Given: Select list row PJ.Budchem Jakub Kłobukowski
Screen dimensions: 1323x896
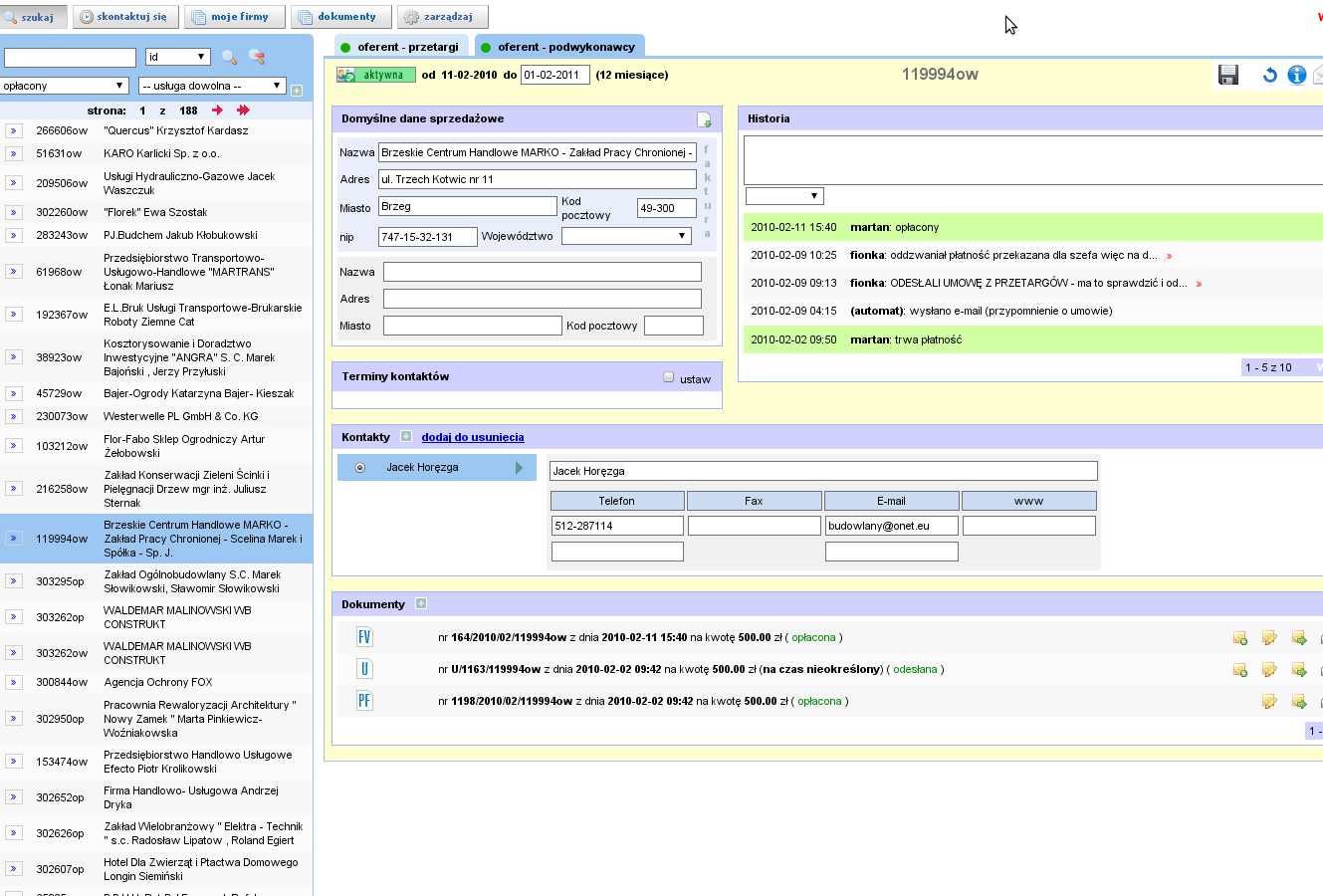Looking at the screenshot, I should 156,235.
